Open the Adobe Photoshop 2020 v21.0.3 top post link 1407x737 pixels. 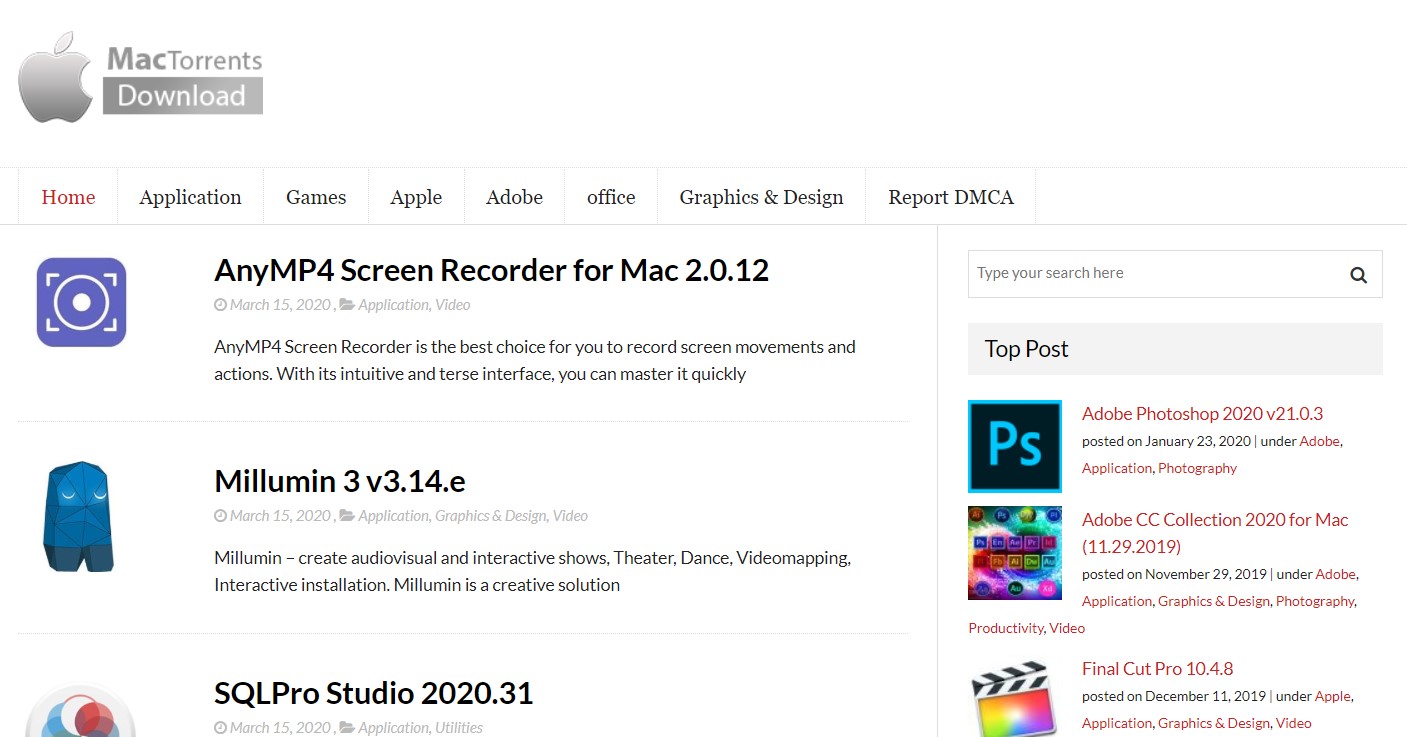1202,413
